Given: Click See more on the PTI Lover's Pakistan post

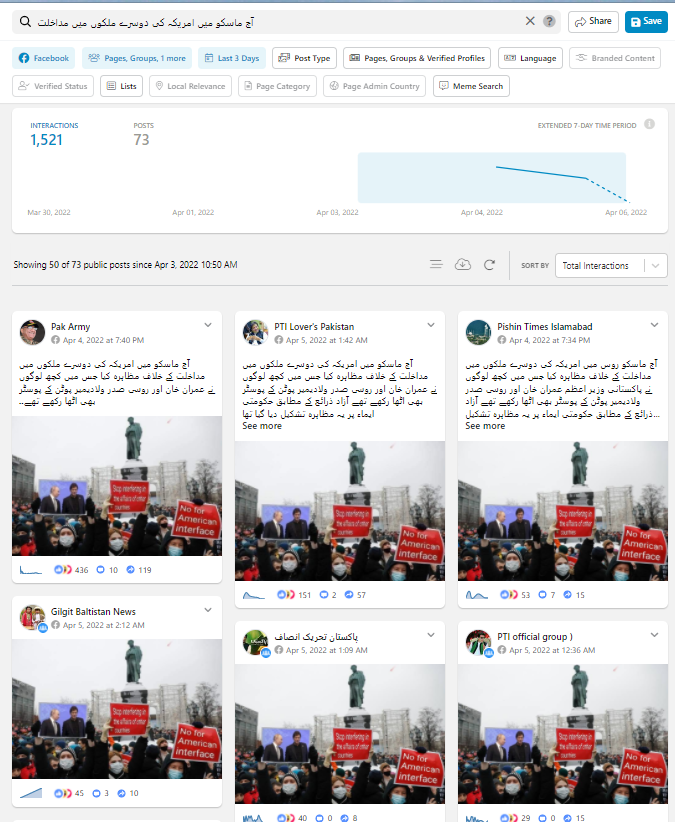Looking at the screenshot, I should (x=262, y=426).
